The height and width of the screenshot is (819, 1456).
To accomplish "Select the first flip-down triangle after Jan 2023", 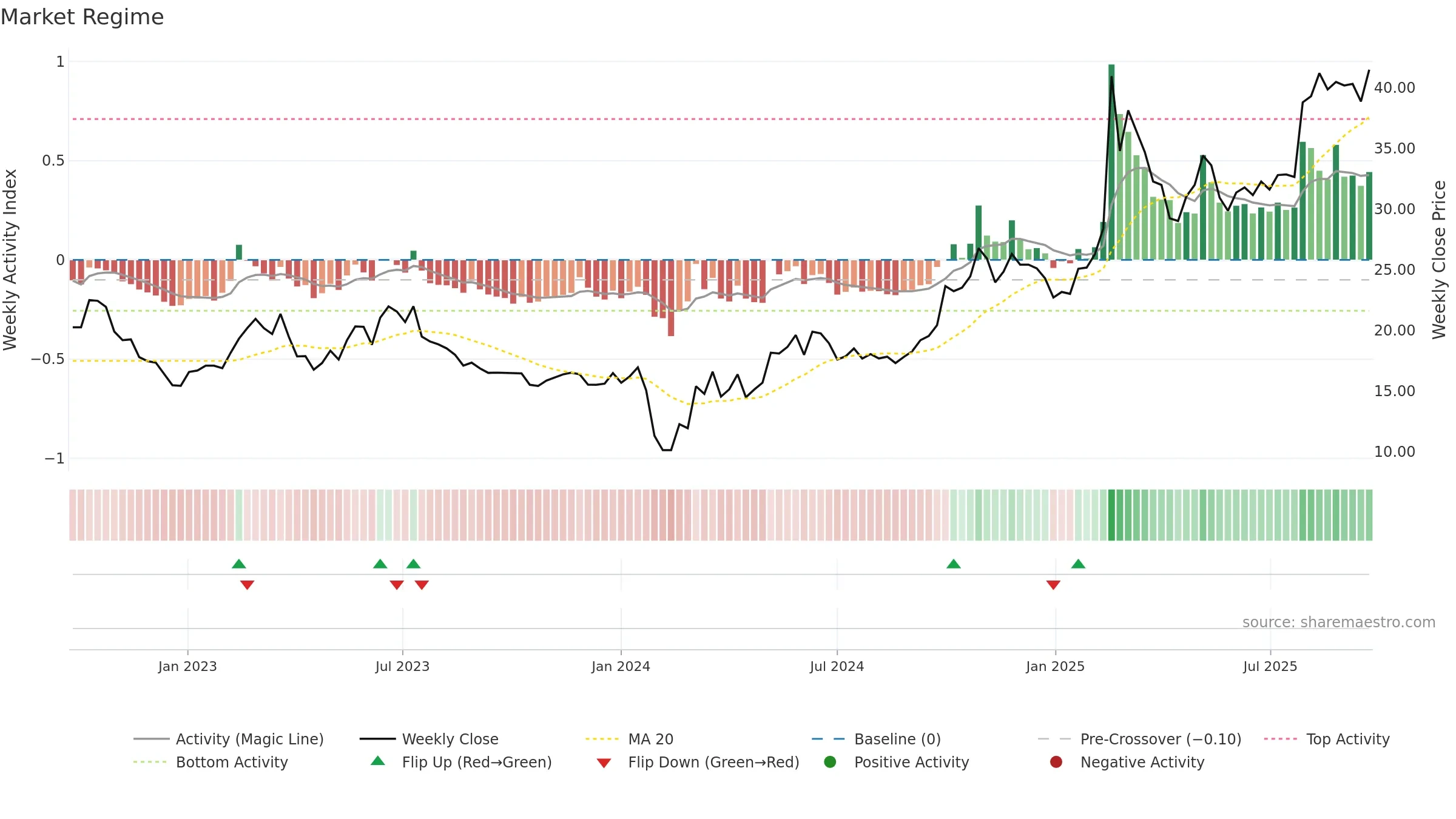I will [x=247, y=585].
